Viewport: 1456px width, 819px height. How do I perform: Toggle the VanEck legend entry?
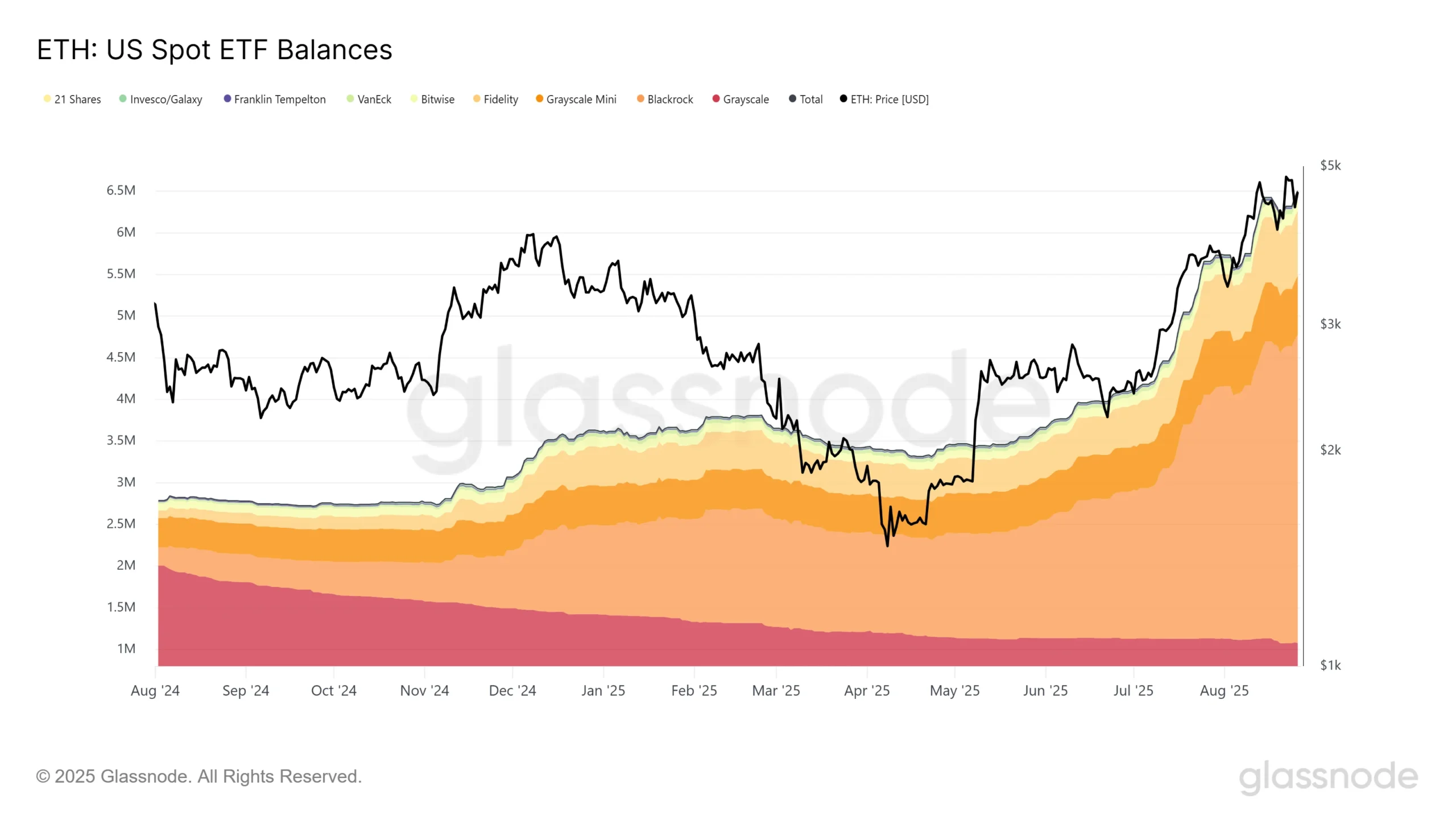[369, 99]
